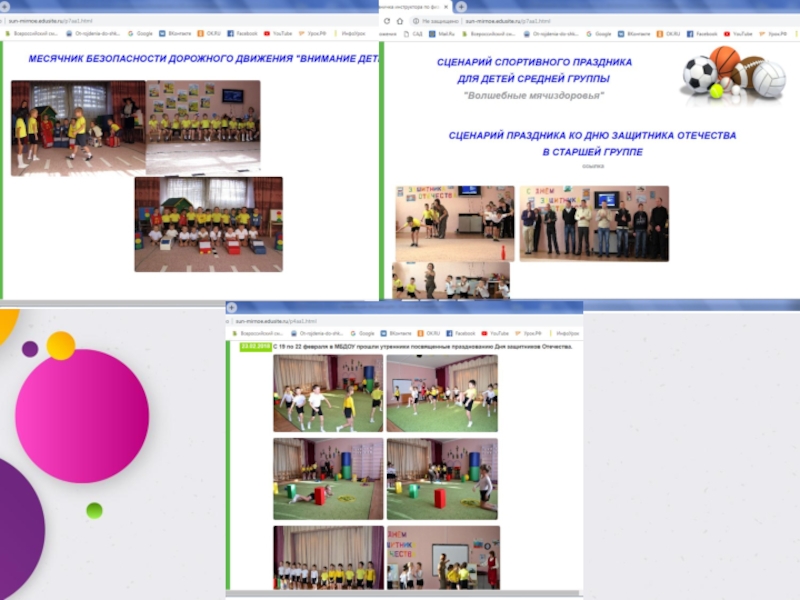Open Урок.РФ bookmark in top-right window
Image resolution: width=800 pixels, height=600 pixels.
tap(772, 34)
